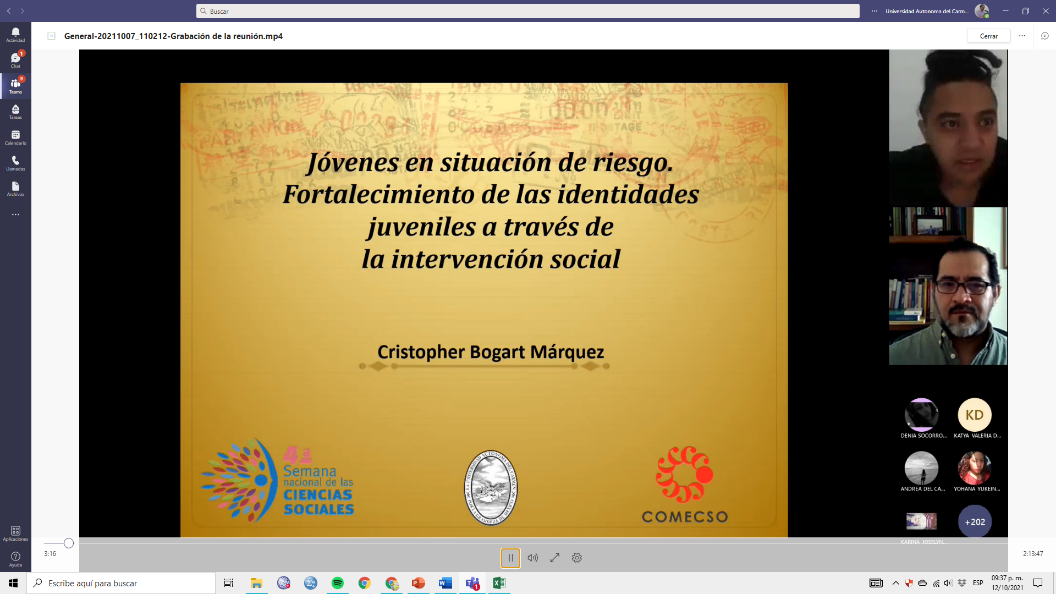The height and width of the screenshot is (594, 1056).
Task: Close the video with Cerrar button
Action: click(x=989, y=36)
